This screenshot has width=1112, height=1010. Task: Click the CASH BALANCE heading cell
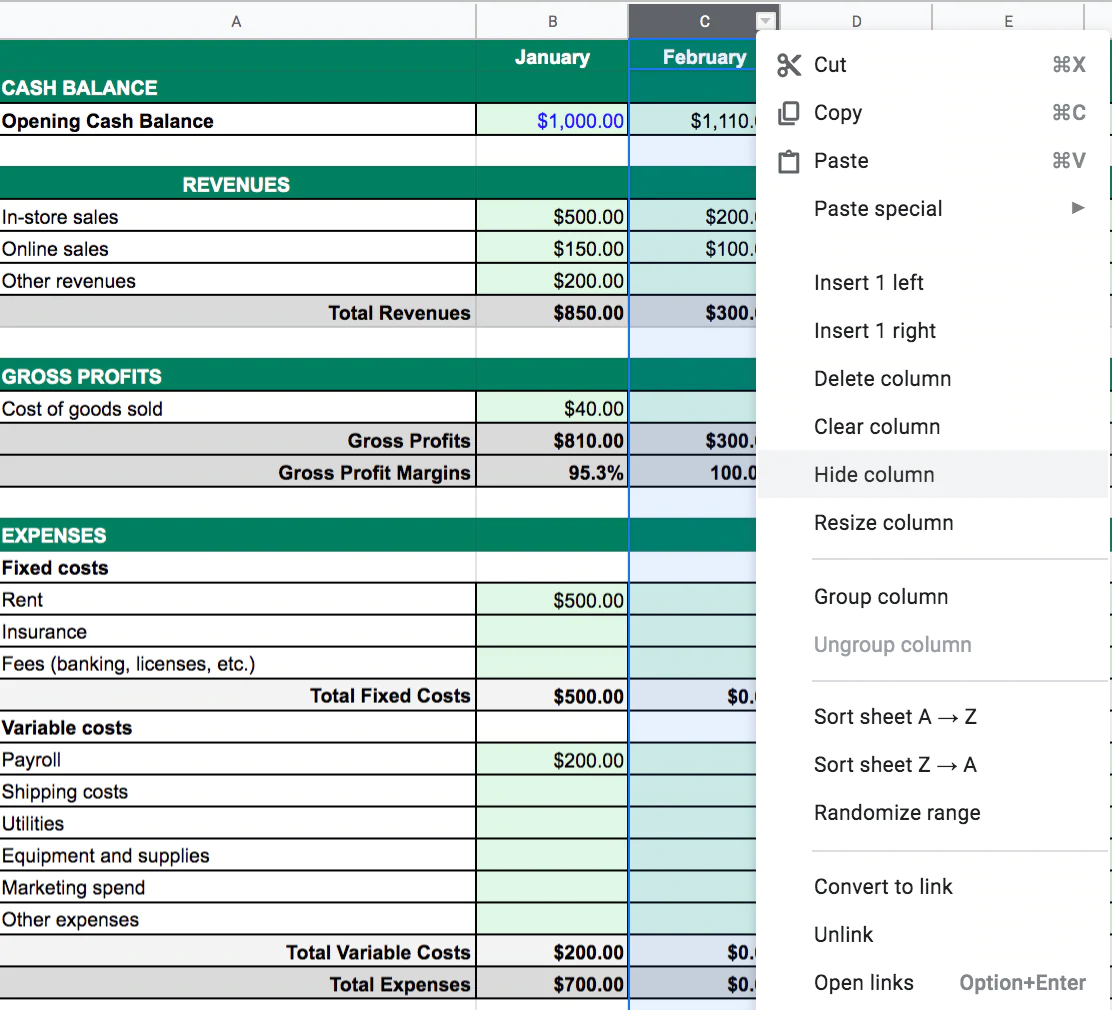[237, 87]
